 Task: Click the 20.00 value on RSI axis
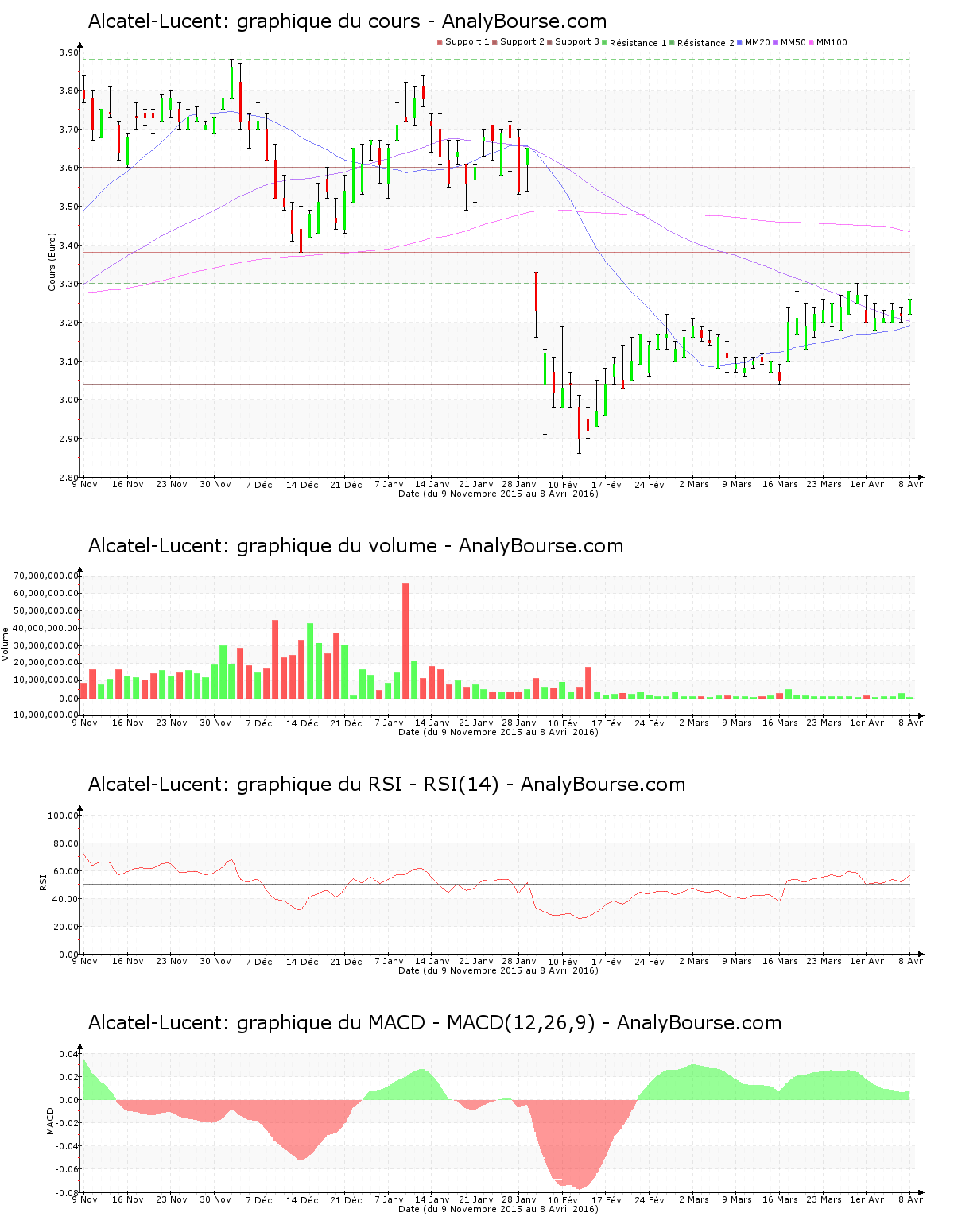point(66,927)
